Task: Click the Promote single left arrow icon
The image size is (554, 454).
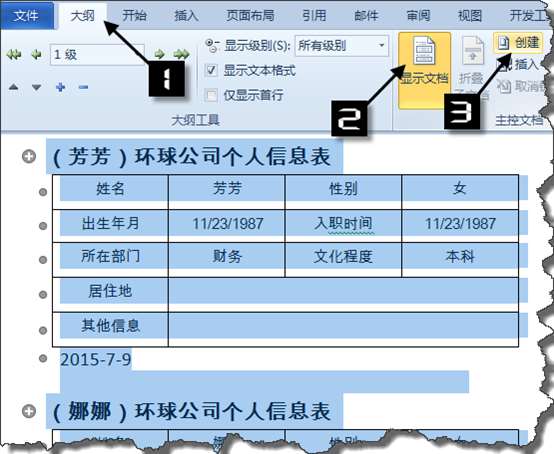Action: click(x=36, y=55)
